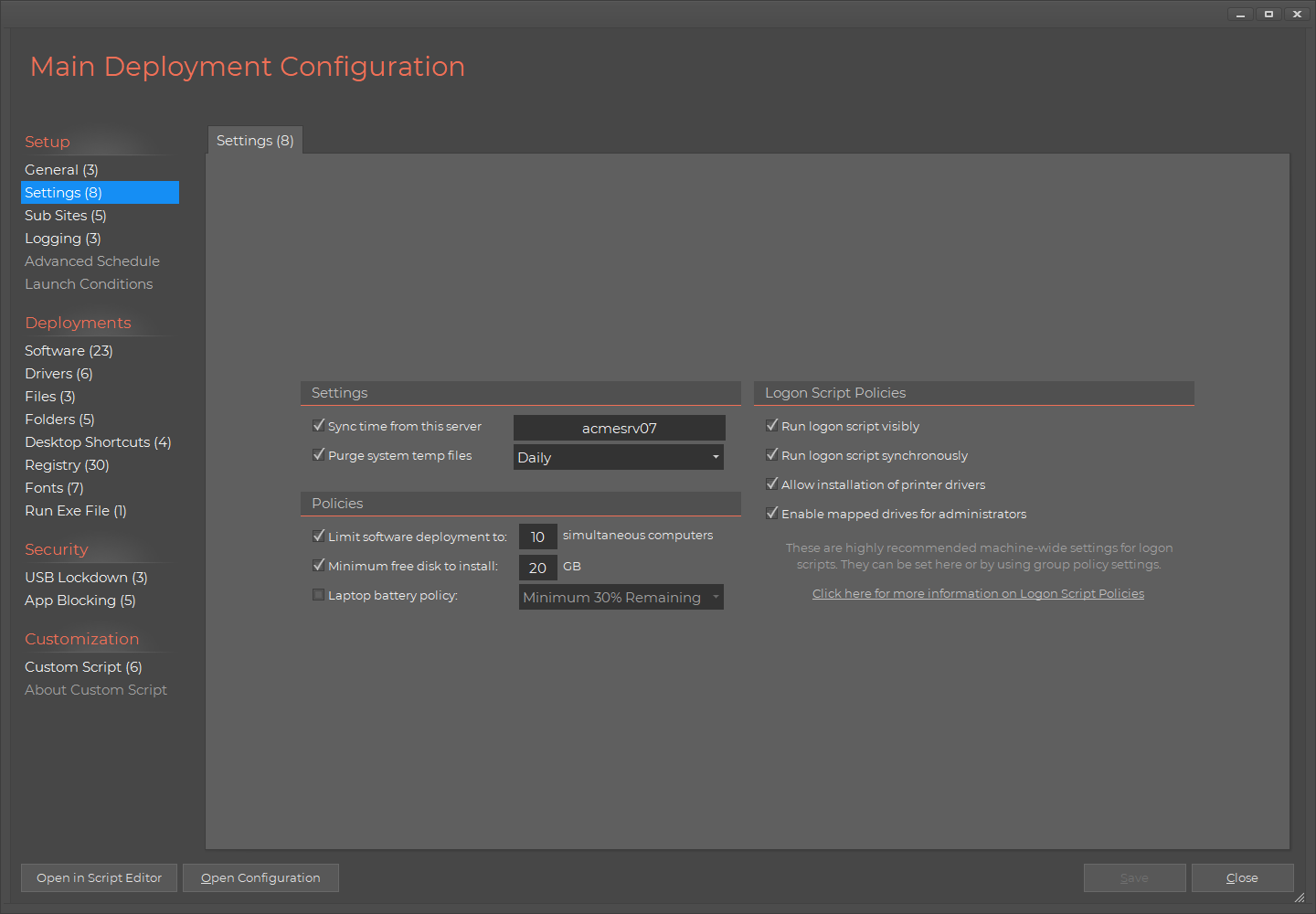Toggle Purge system temp files checkbox

click(x=319, y=455)
